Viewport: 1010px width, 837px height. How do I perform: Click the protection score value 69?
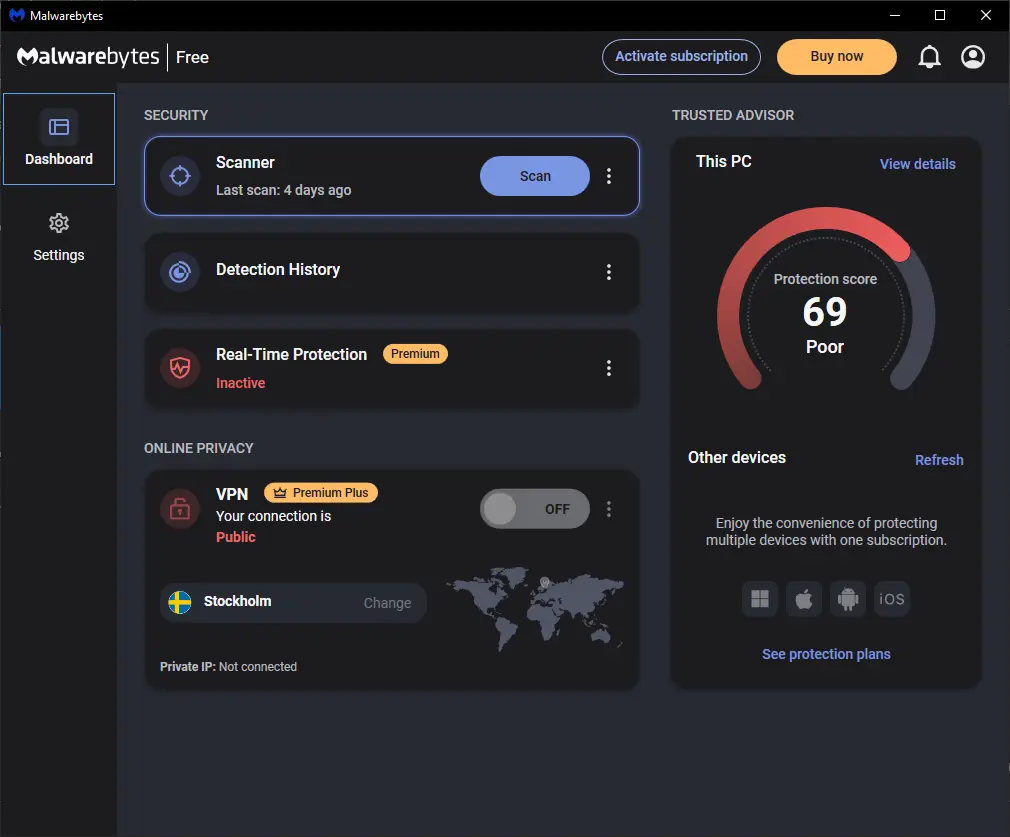point(824,312)
